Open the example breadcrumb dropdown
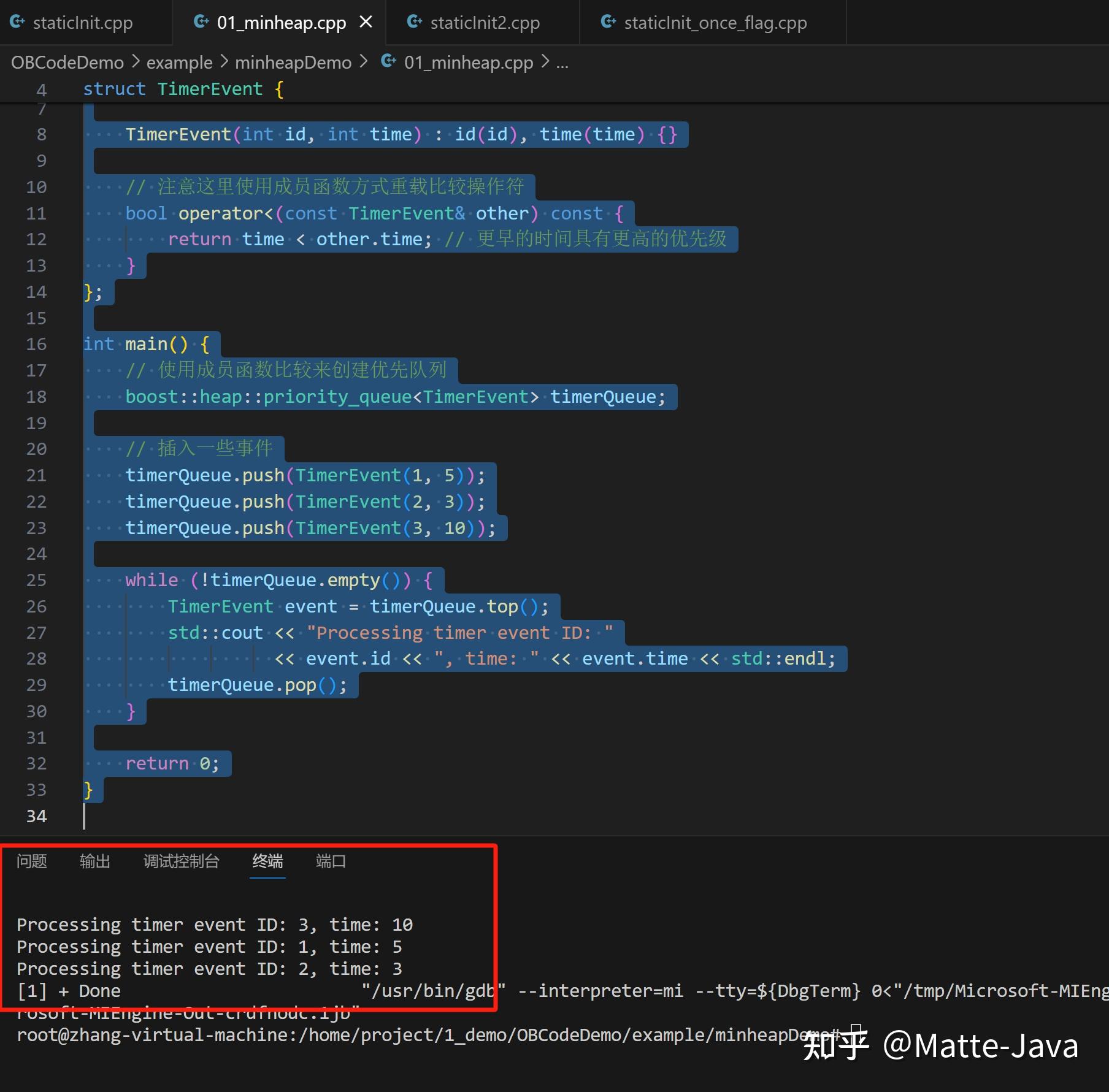This screenshot has width=1109, height=1092. (x=179, y=62)
